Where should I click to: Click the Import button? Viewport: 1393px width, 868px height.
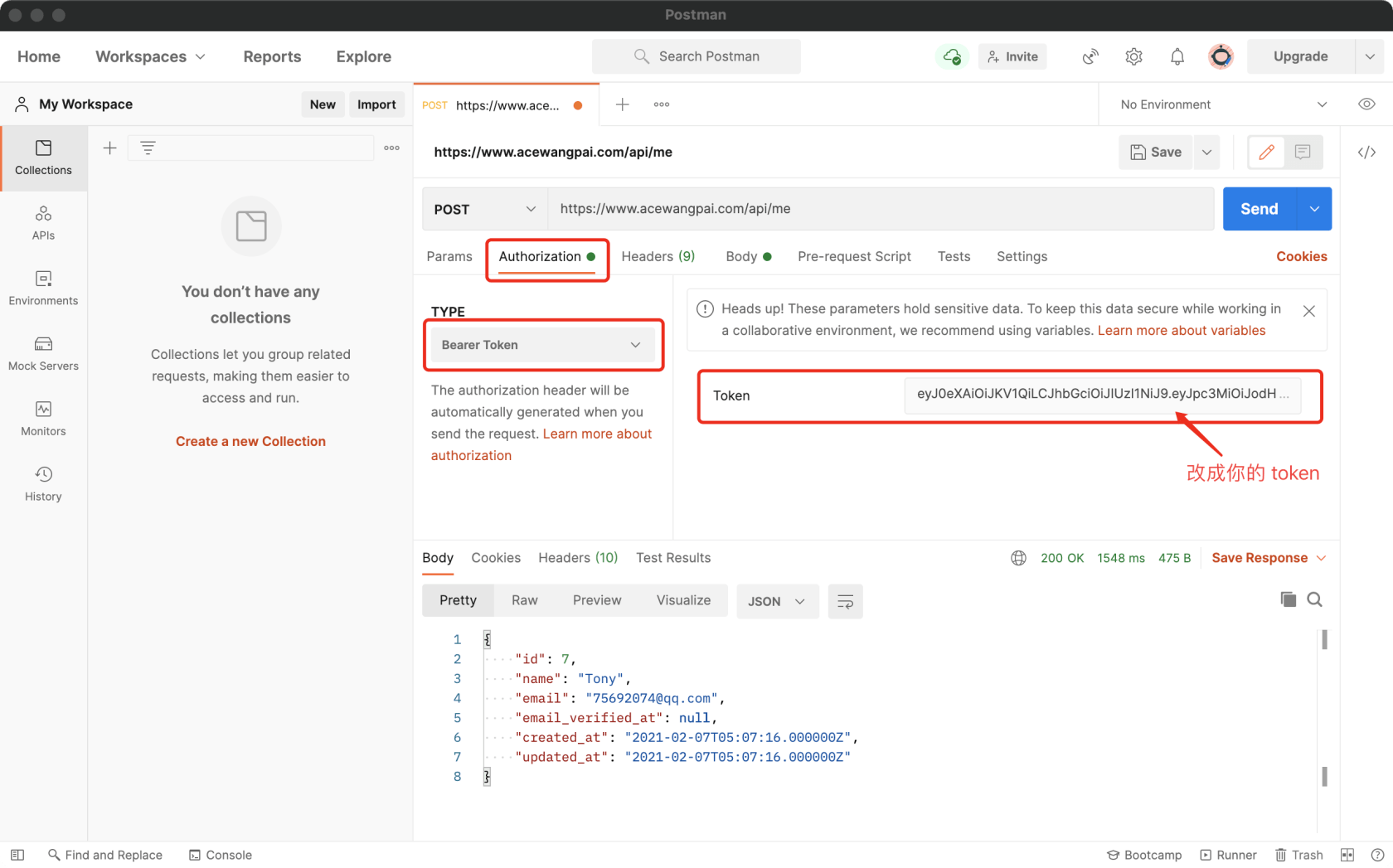click(376, 104)
